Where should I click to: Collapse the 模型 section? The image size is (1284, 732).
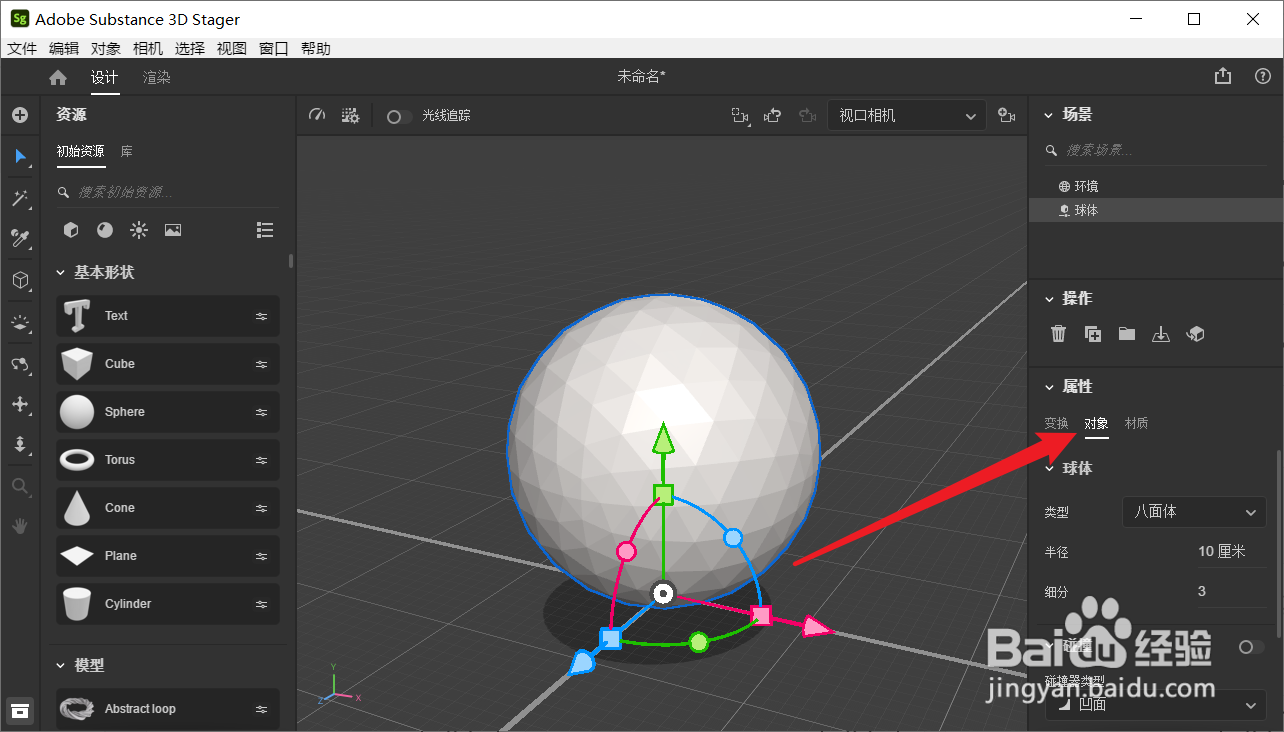click(x=60, y=665)
